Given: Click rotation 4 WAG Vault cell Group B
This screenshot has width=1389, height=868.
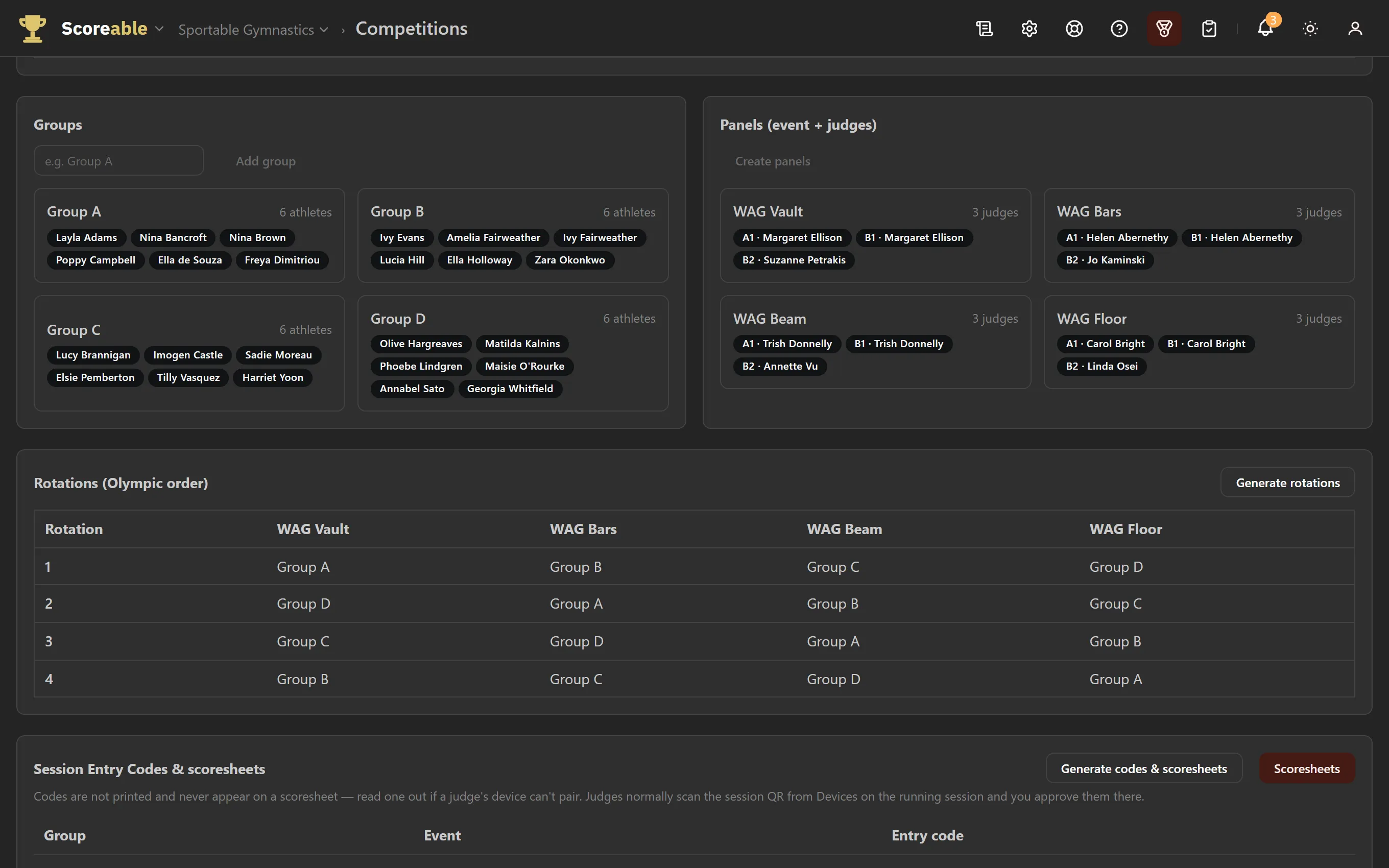Looking at the screenshot, I should [x=302, y=679].
